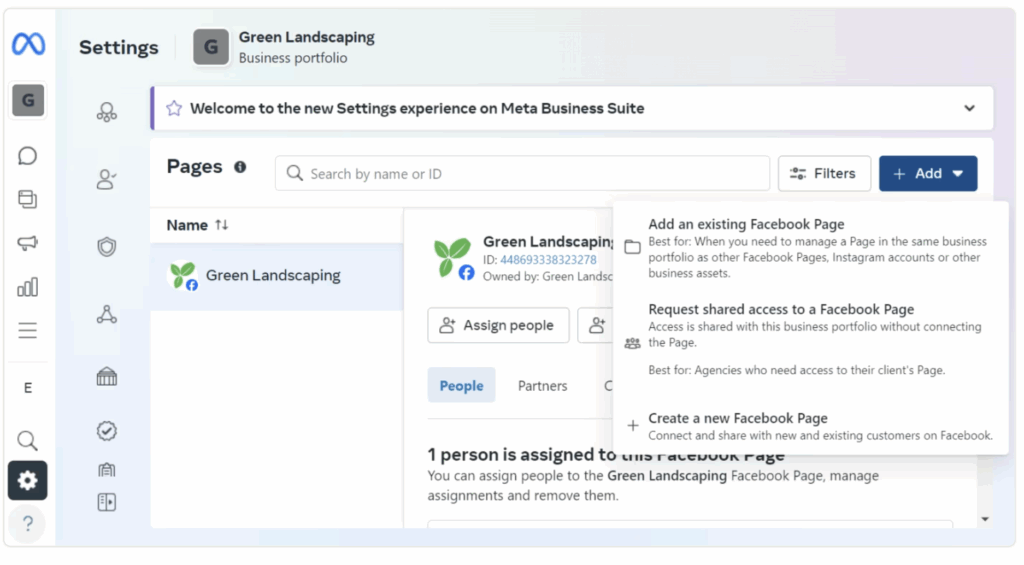Image resolution: width=1024 pixels, height=565 pixels.
Task: Open the Insights bar chart icon
Action: tap(27, 286)
